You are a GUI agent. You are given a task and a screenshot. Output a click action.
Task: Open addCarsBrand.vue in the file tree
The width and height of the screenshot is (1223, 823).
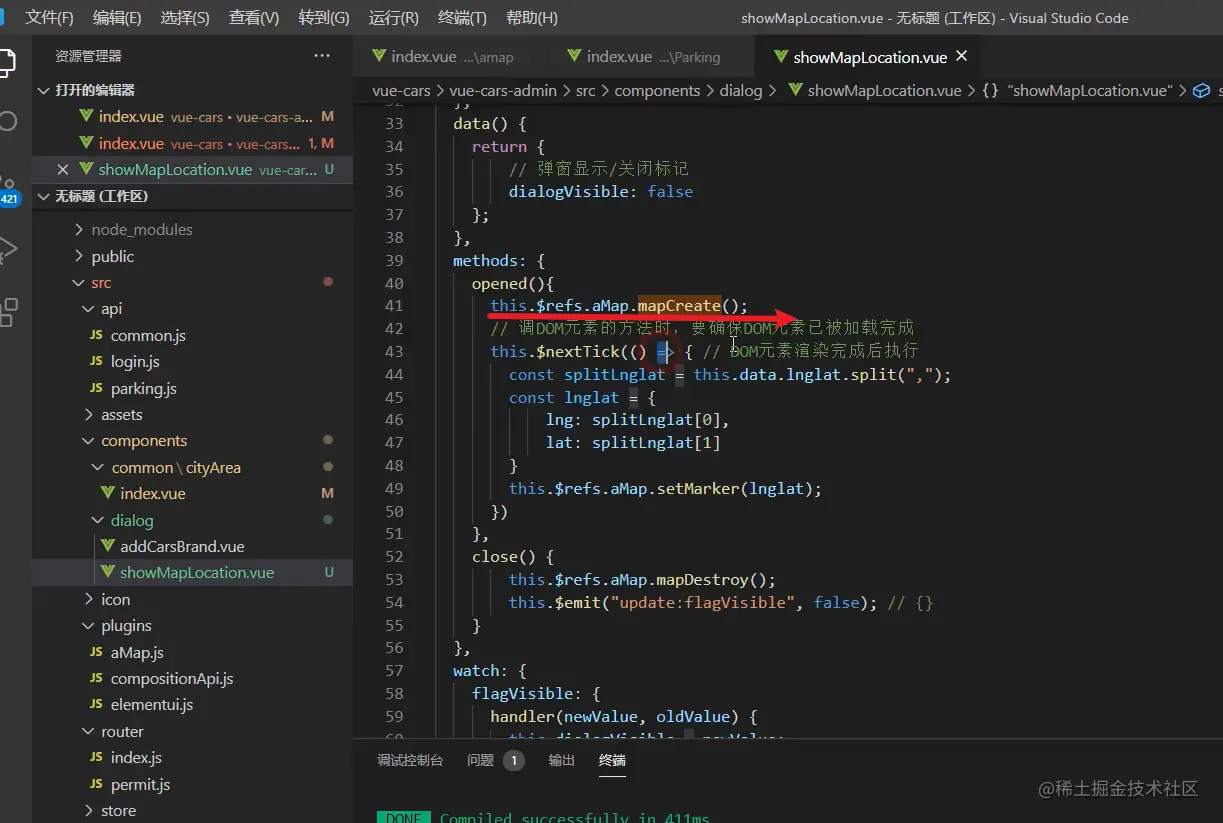pos(182,547)
